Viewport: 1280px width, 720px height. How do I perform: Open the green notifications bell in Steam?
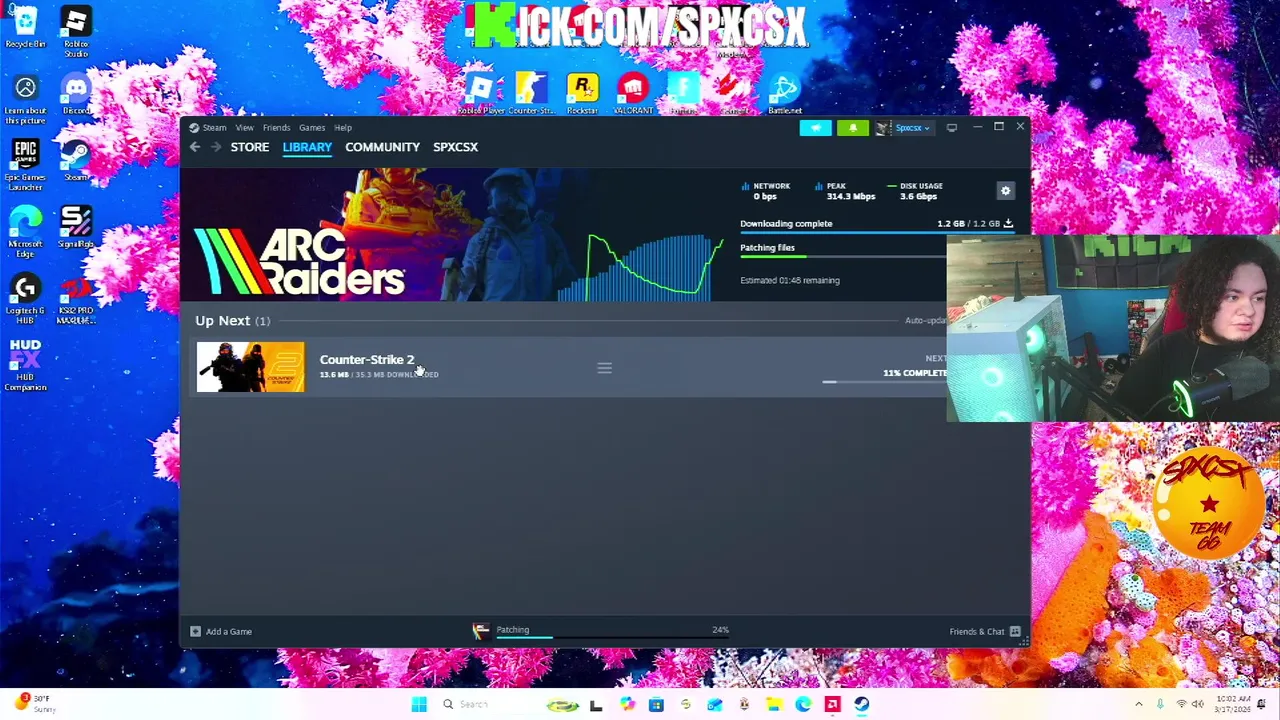[x=853, y=128]
